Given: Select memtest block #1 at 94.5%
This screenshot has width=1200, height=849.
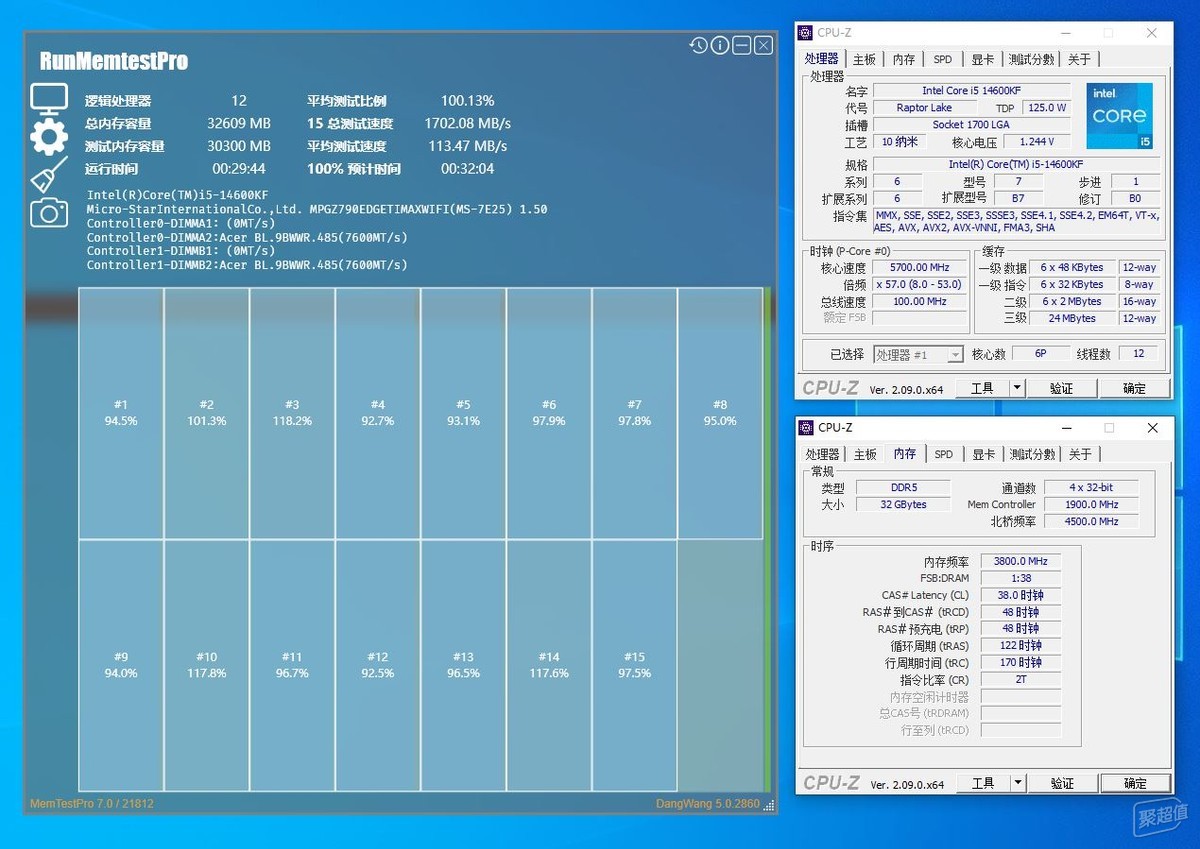Looking at the screenshot, I should [121, 413].
